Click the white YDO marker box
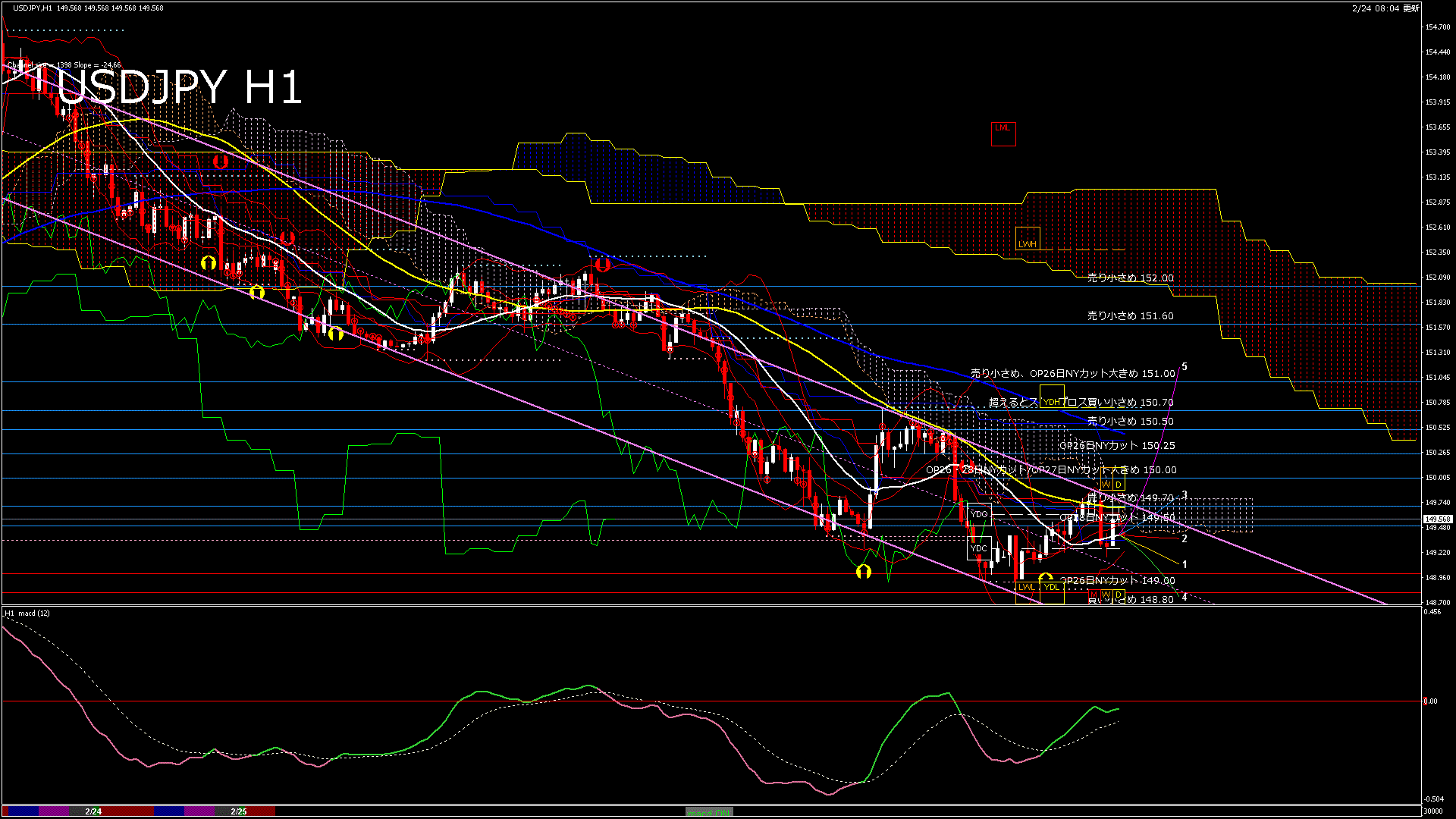This screenshot has height=819, width=1456. click(x=979, y=514)
